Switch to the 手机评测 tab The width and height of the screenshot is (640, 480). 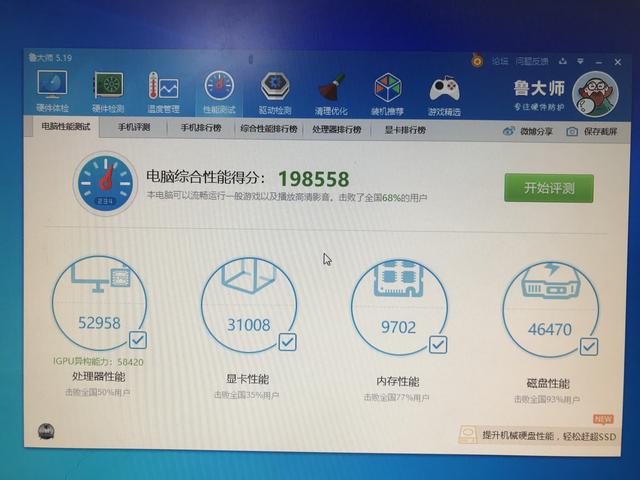[x=134, y=127]
